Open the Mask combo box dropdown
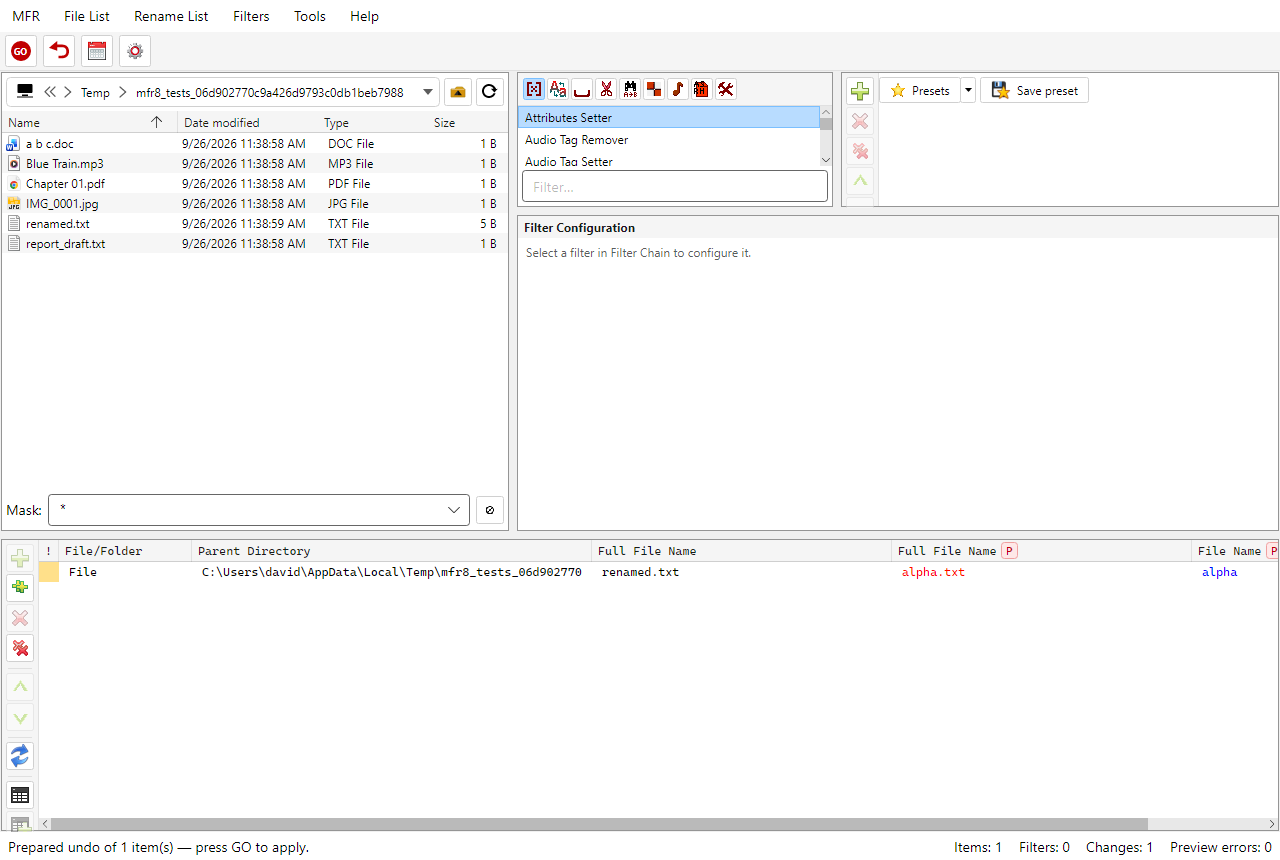Screen dimensions: 1280x860 coord(454,510)
